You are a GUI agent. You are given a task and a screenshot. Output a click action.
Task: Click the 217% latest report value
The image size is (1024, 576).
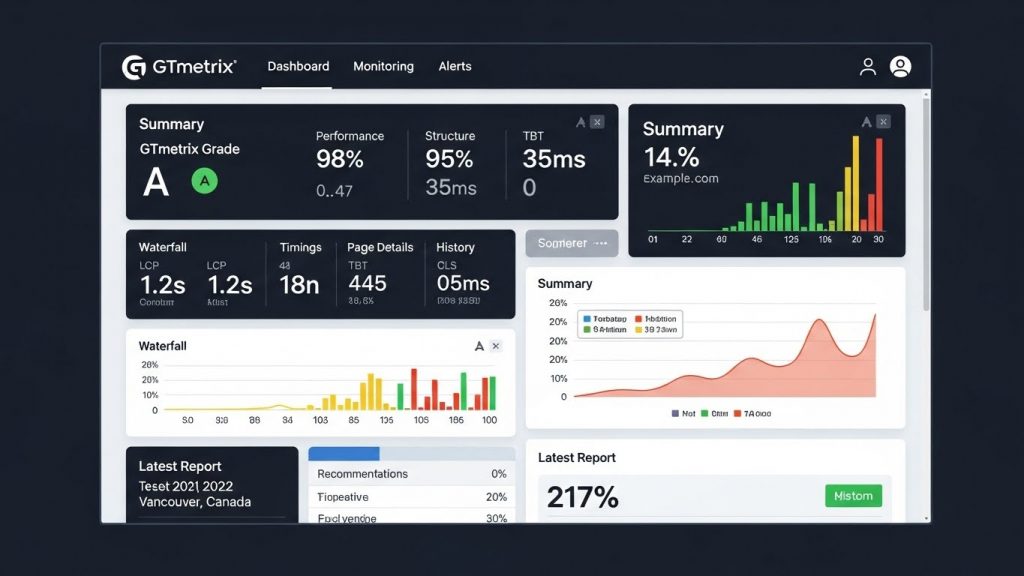click(583, 497)
